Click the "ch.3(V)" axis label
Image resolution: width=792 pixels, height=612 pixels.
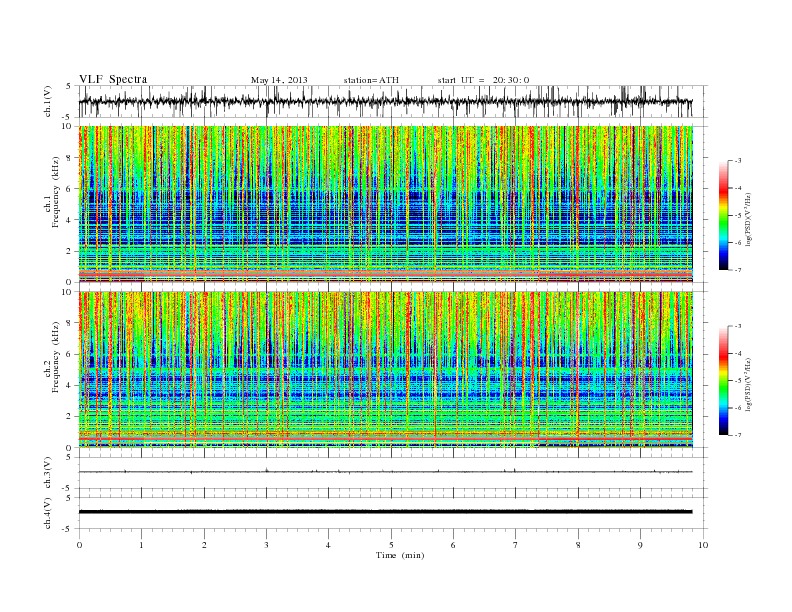pyautogui.click(x=48, y=473)
